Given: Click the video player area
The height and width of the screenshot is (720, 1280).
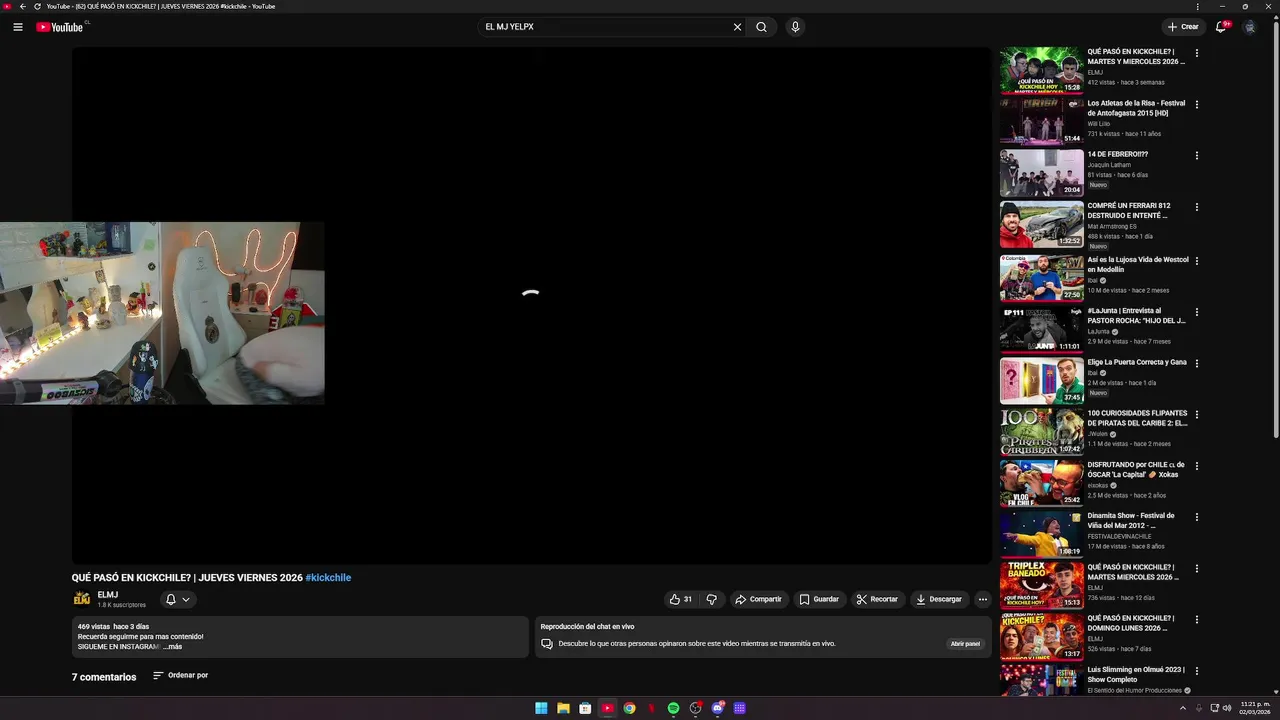Looking at the screenshot, I should pyautogui.click(x=531, y=305).
